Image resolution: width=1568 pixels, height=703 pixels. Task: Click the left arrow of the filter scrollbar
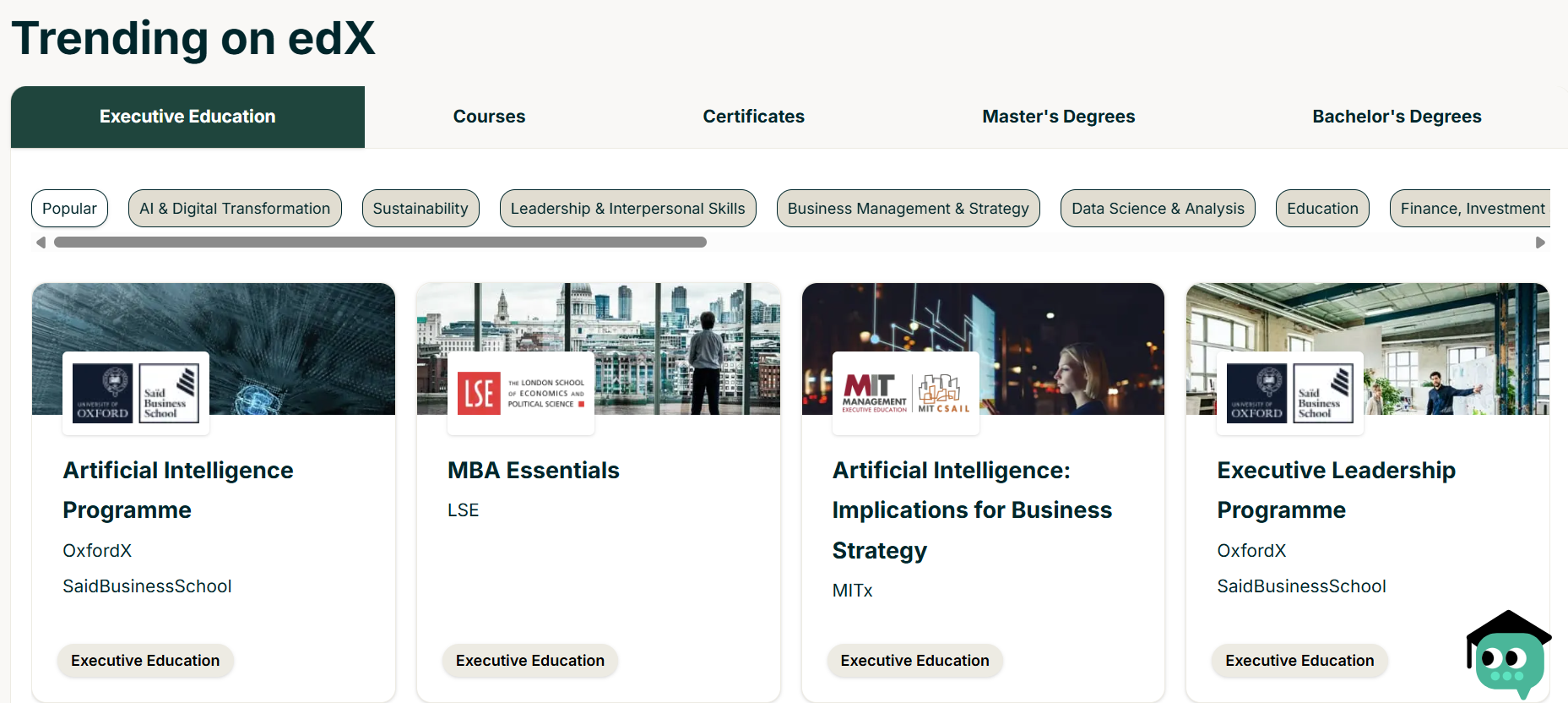[x=41, y=243]
